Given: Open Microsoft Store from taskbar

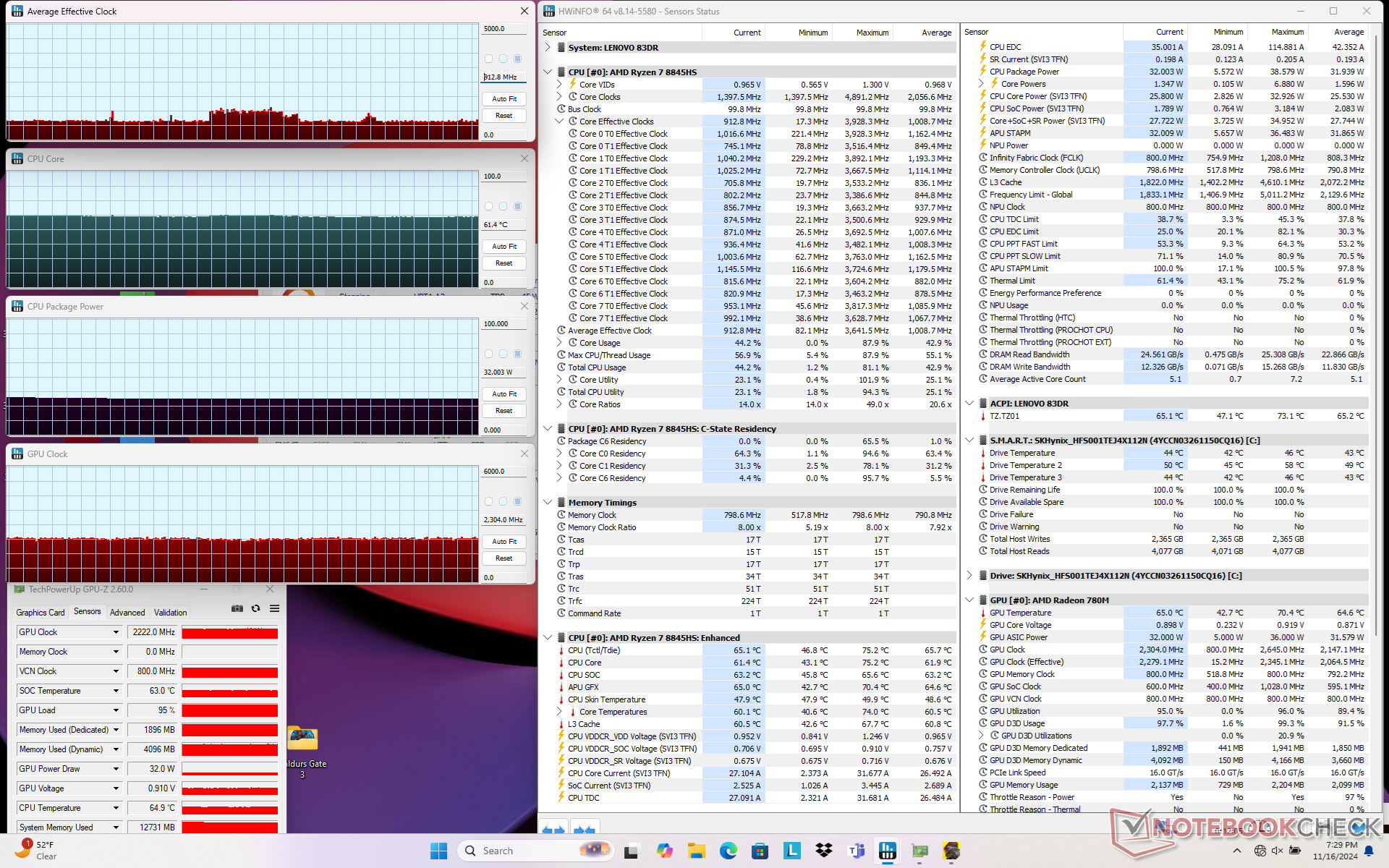Looking at the screenshot, I should [x=760, y=851].
